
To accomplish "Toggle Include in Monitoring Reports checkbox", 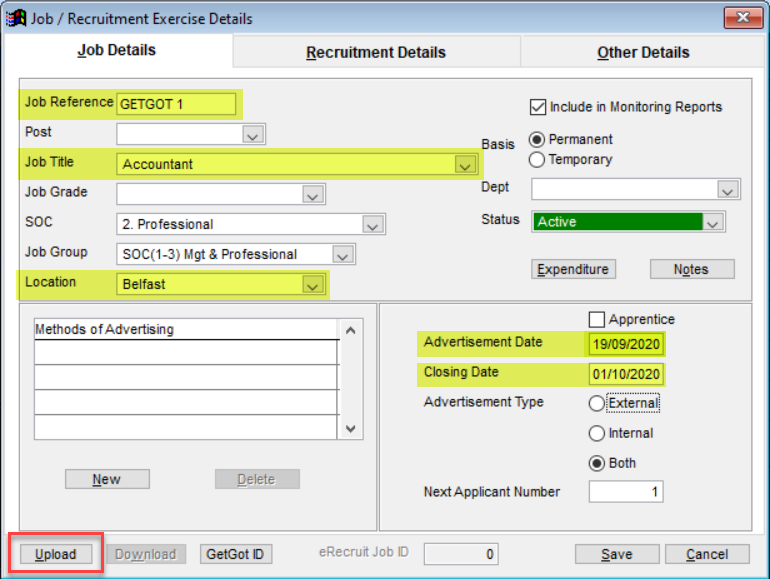I will (538, 107).
